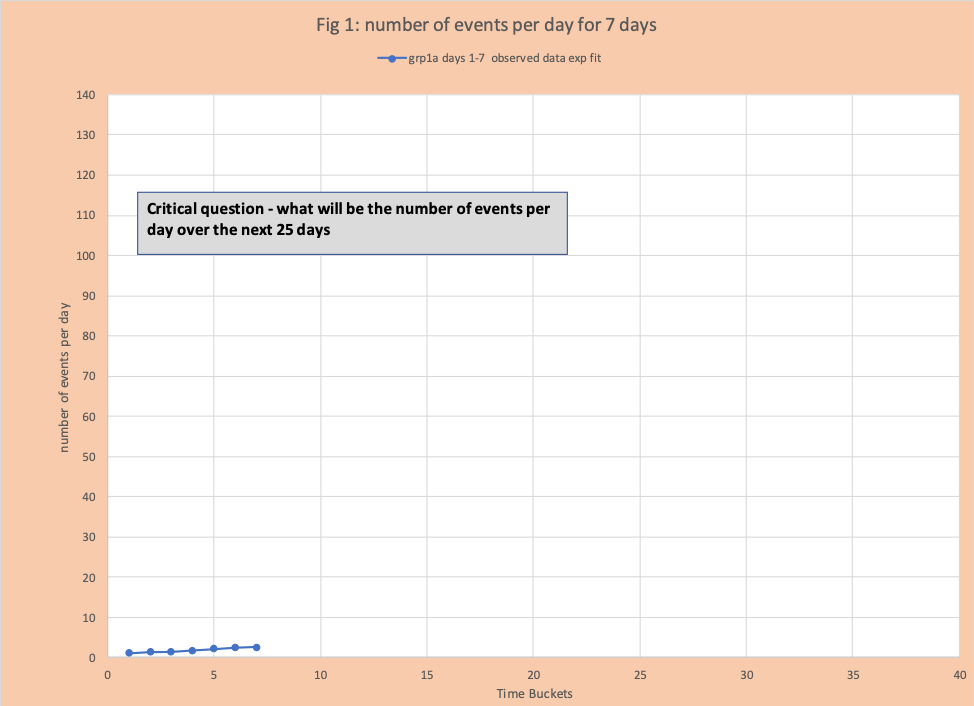The width and height of the screenshot is (974, 706).
Task: Select the data point at day 2
Action: (x=150, y=652)
